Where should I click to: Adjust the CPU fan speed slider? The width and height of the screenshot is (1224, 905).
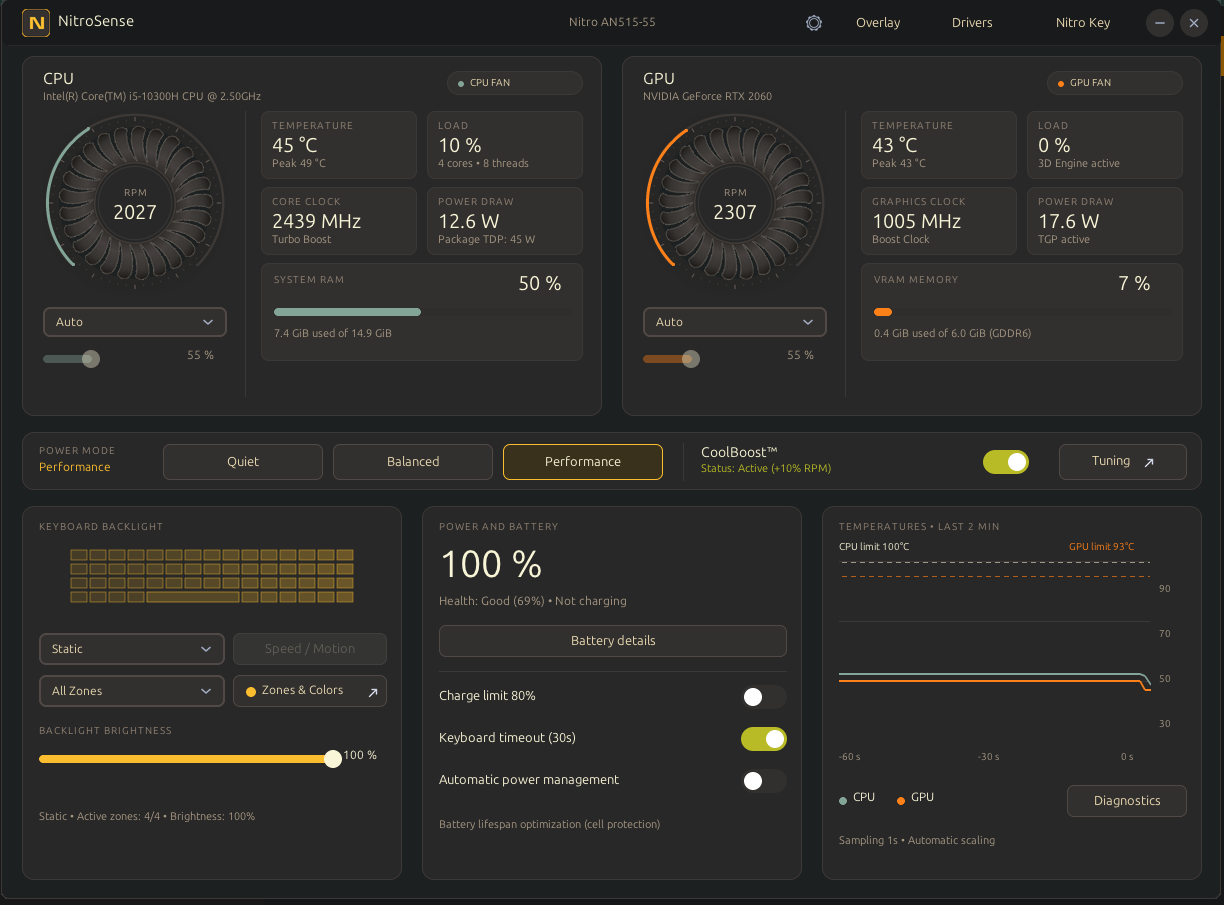click(91, 359)
